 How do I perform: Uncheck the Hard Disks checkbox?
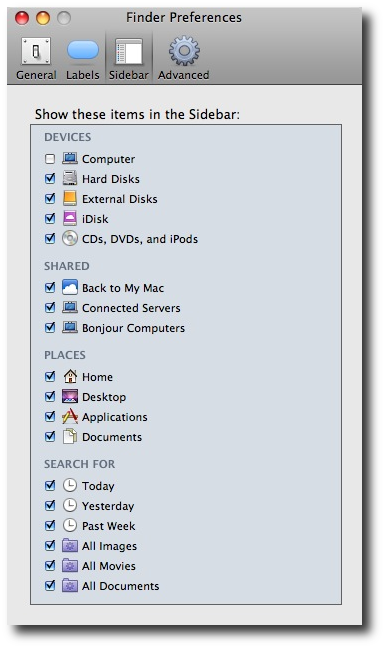pyautogui.click(x=50, y=179)
